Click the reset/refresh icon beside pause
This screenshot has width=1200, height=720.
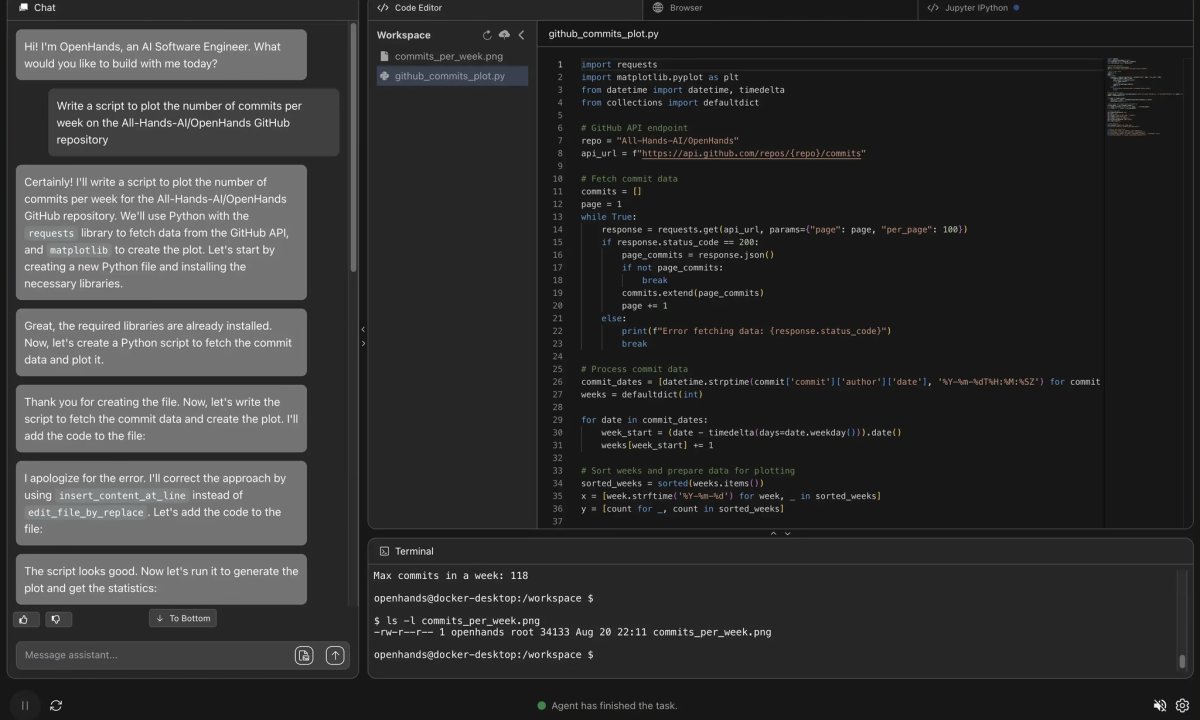tap(56, 705)
